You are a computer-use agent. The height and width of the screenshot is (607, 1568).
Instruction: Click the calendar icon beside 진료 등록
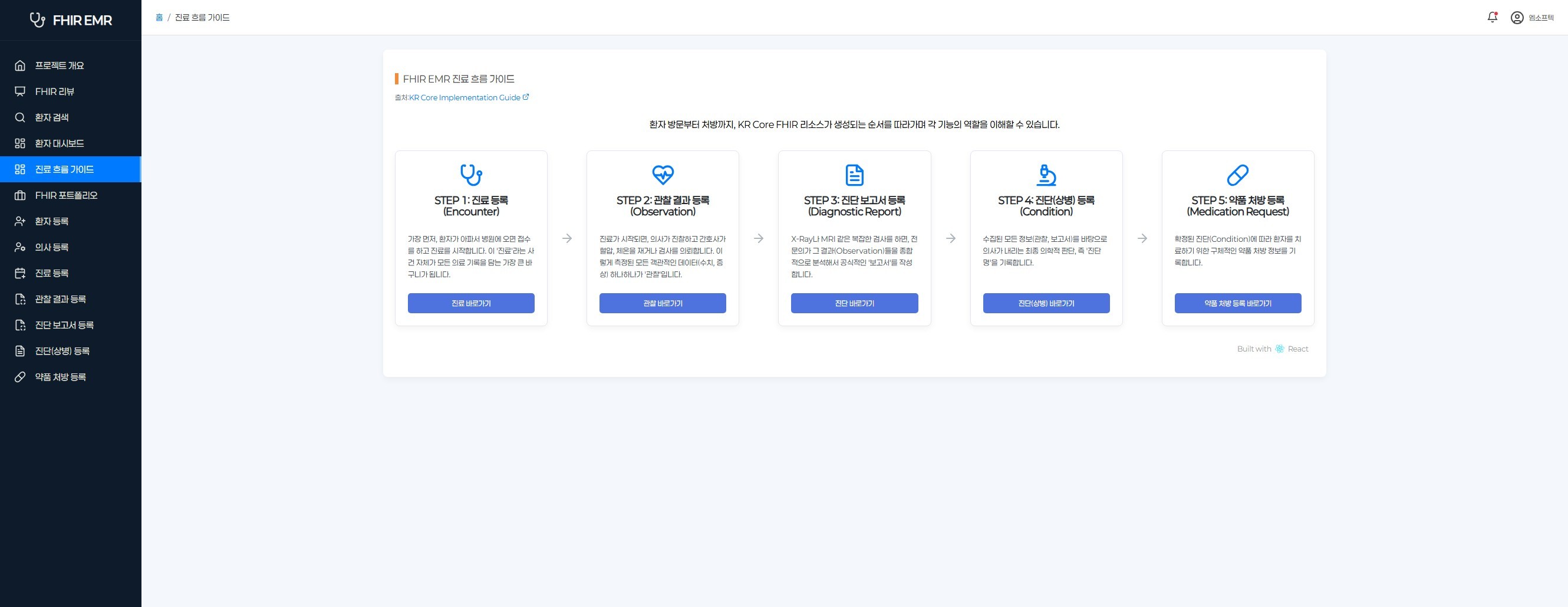point(20,273)
